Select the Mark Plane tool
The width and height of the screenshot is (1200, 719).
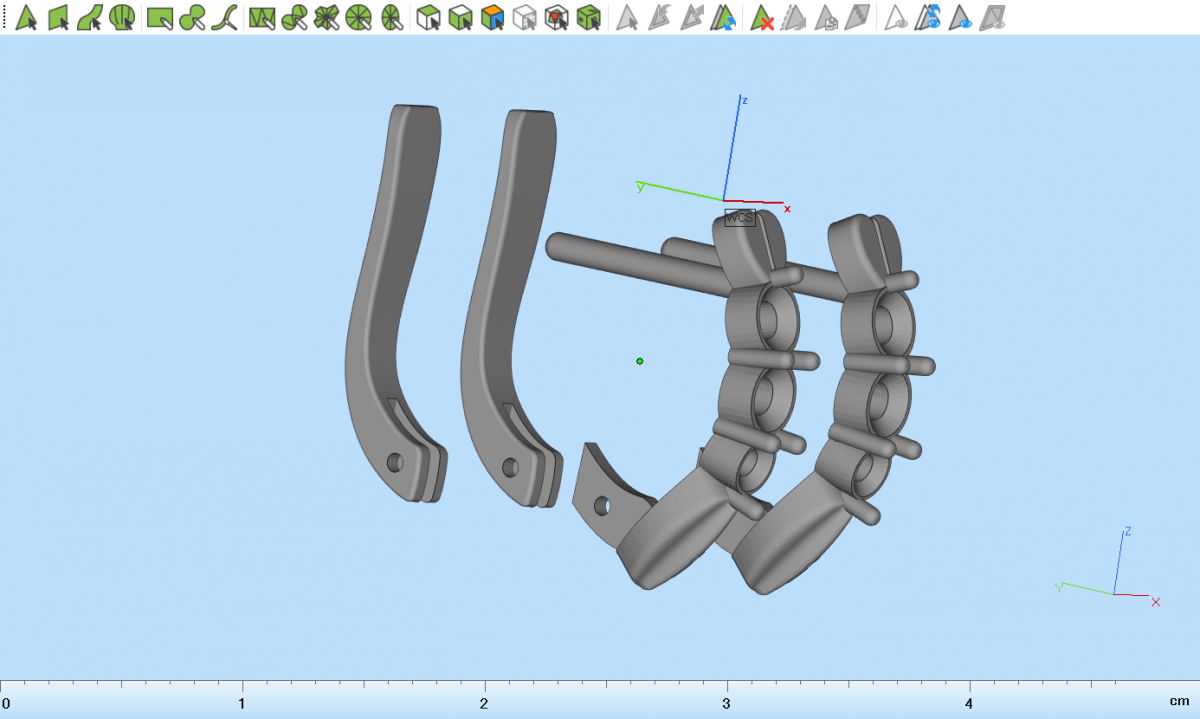pyautogui.click(x=59, y=17)
